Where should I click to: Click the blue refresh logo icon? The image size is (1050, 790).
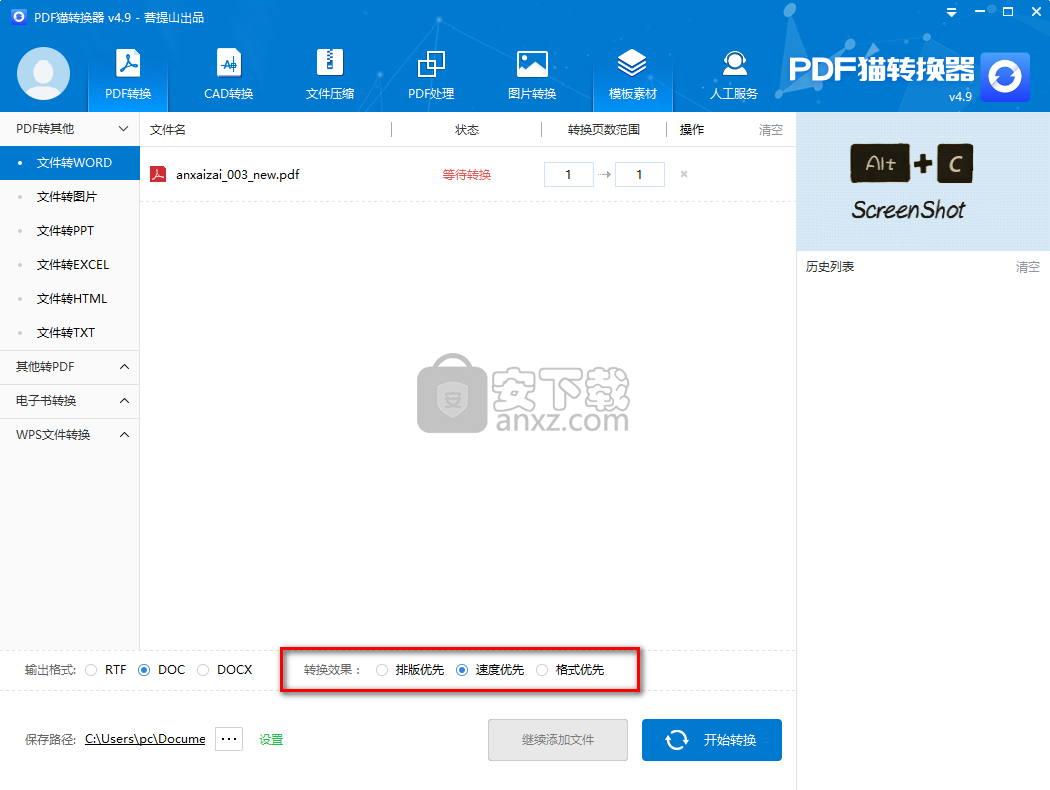click(1004, 77)
